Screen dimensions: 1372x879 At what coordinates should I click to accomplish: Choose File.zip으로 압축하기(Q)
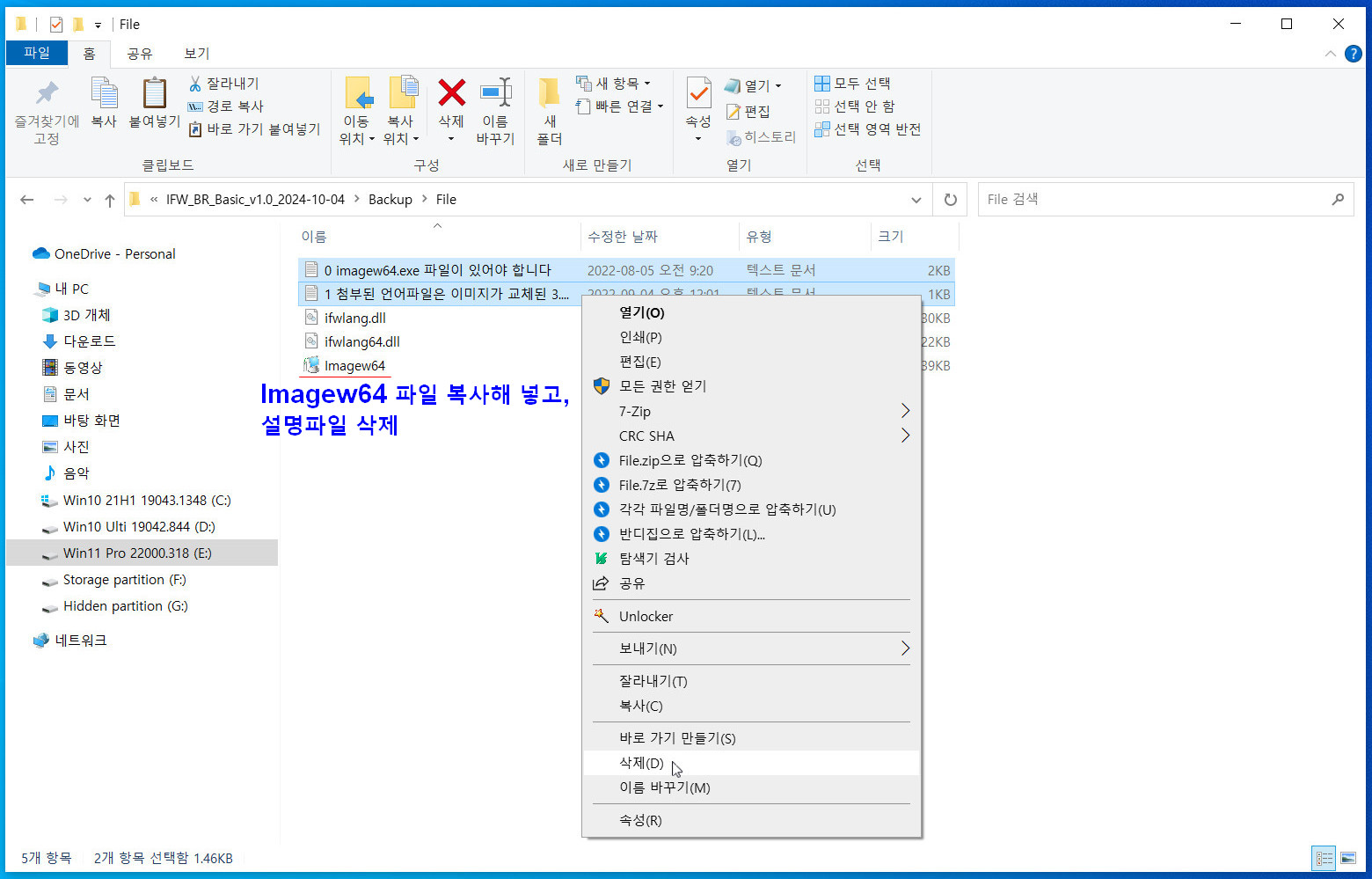pyautogui.click(x=752, y=460)
